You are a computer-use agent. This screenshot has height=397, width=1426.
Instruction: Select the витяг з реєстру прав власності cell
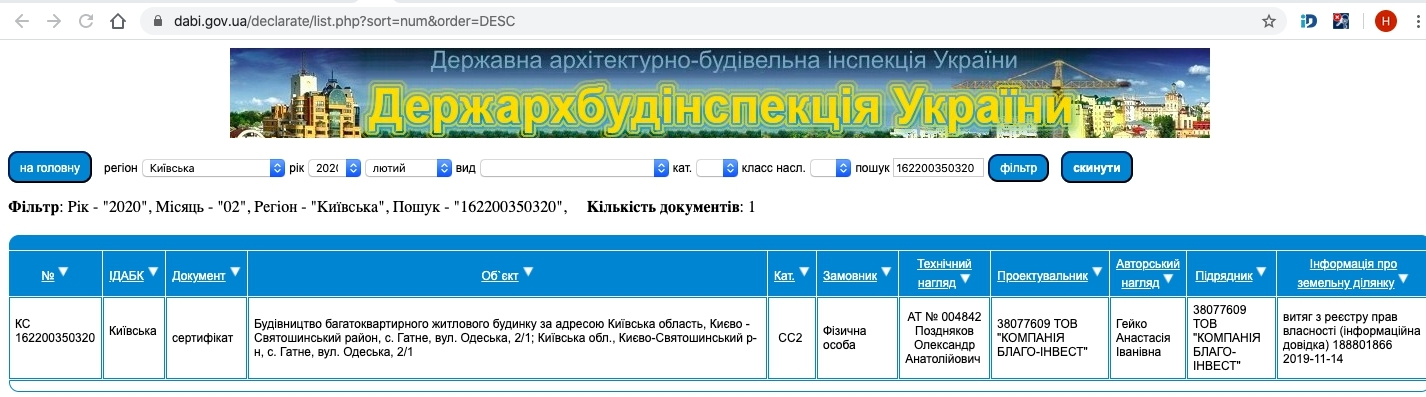click(x=1352, y=338)
